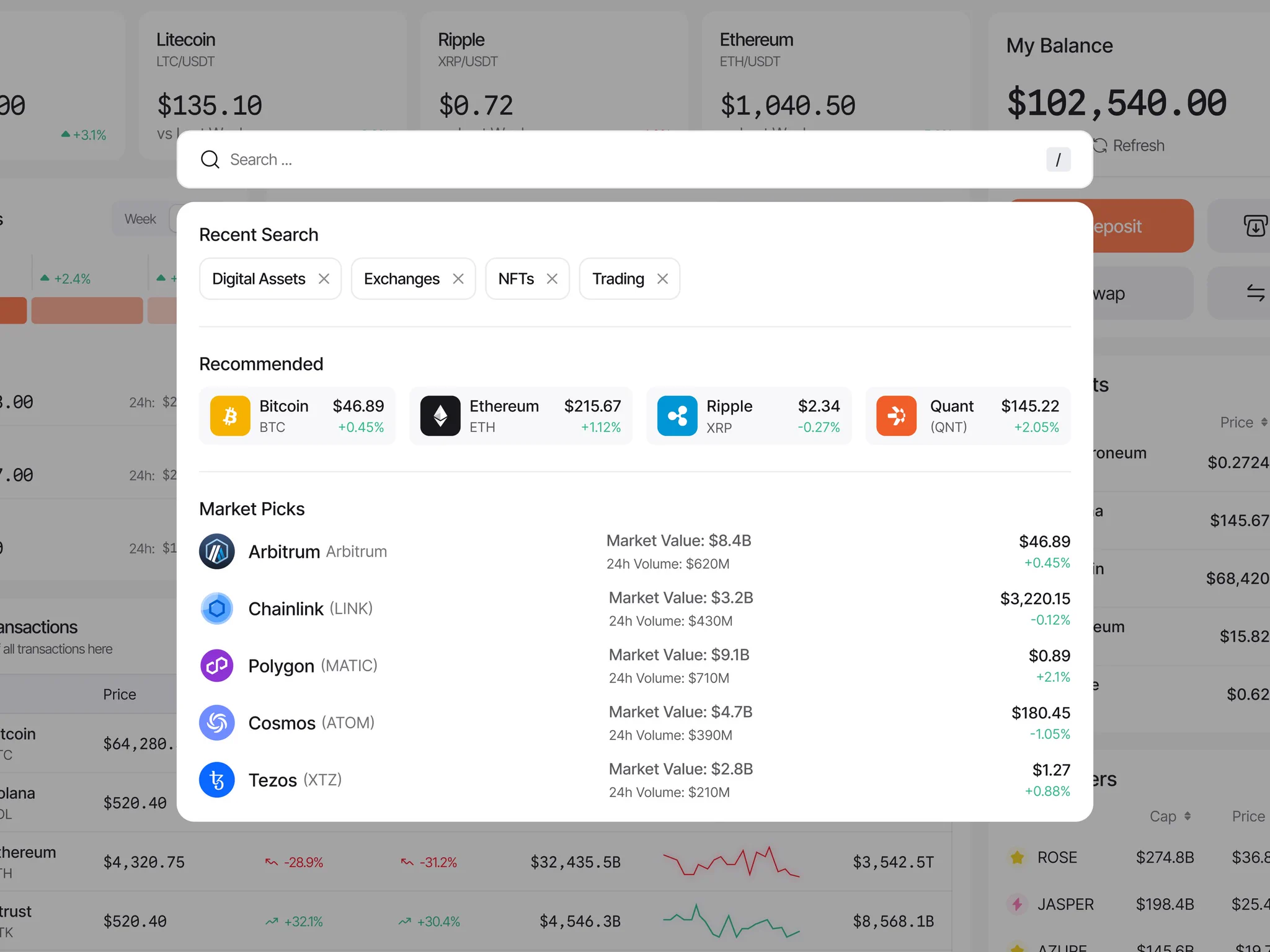
Task: Click Tezos's $1.27 price
Action: point(1051,770)
